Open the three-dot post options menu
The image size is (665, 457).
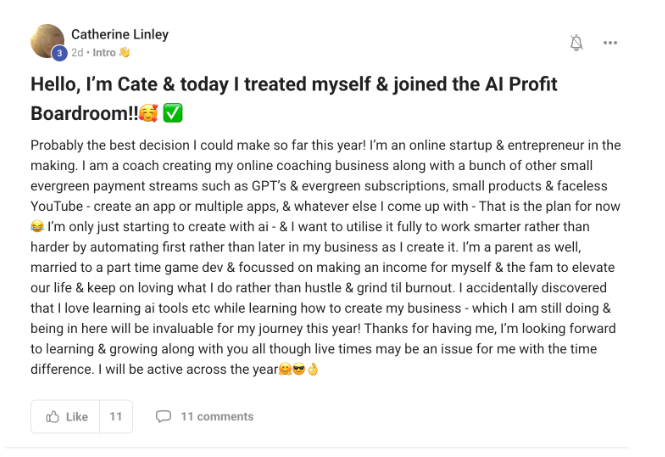tap(610, 43)
